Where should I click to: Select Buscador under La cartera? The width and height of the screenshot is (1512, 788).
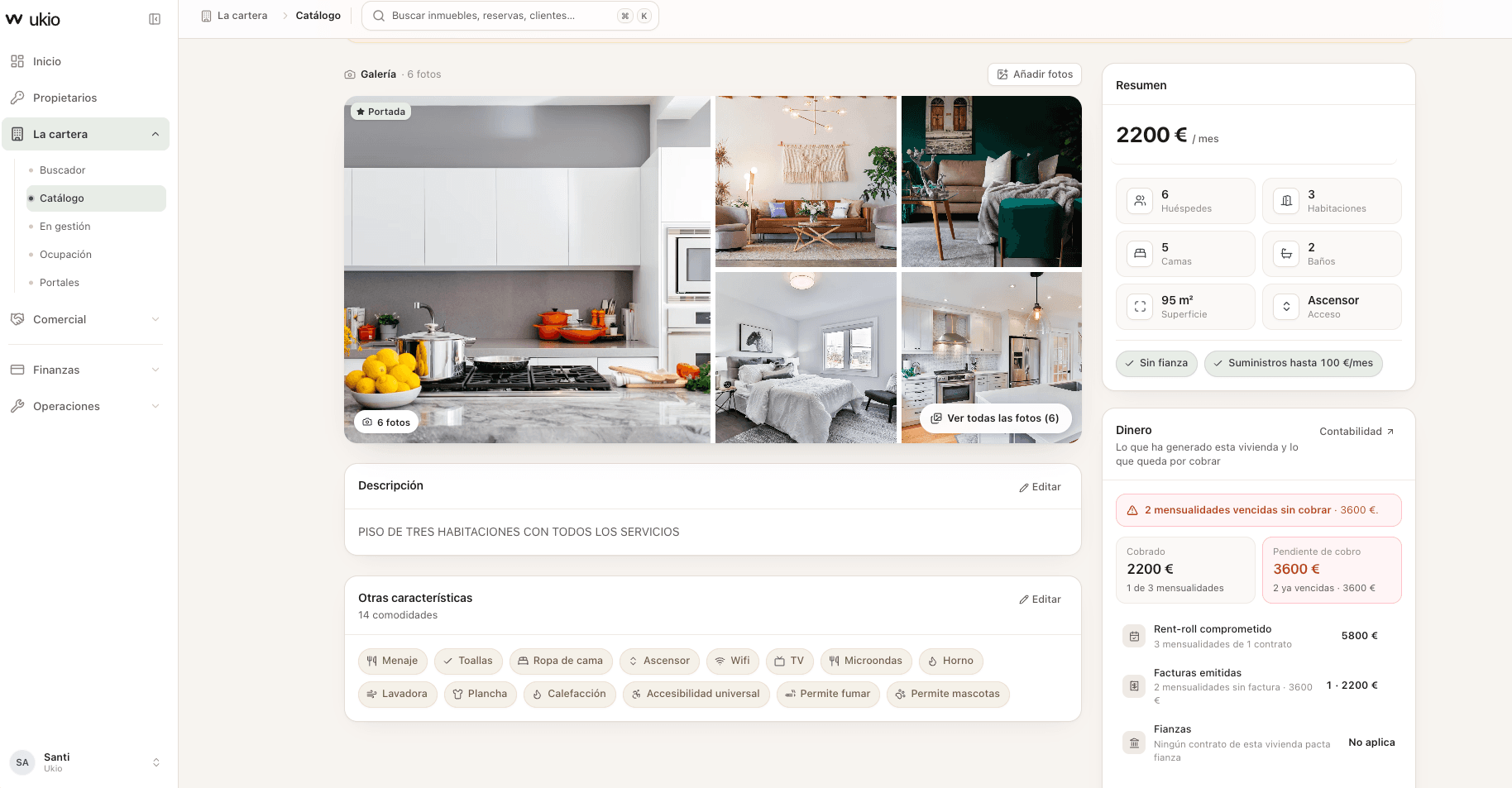[96, 170]
